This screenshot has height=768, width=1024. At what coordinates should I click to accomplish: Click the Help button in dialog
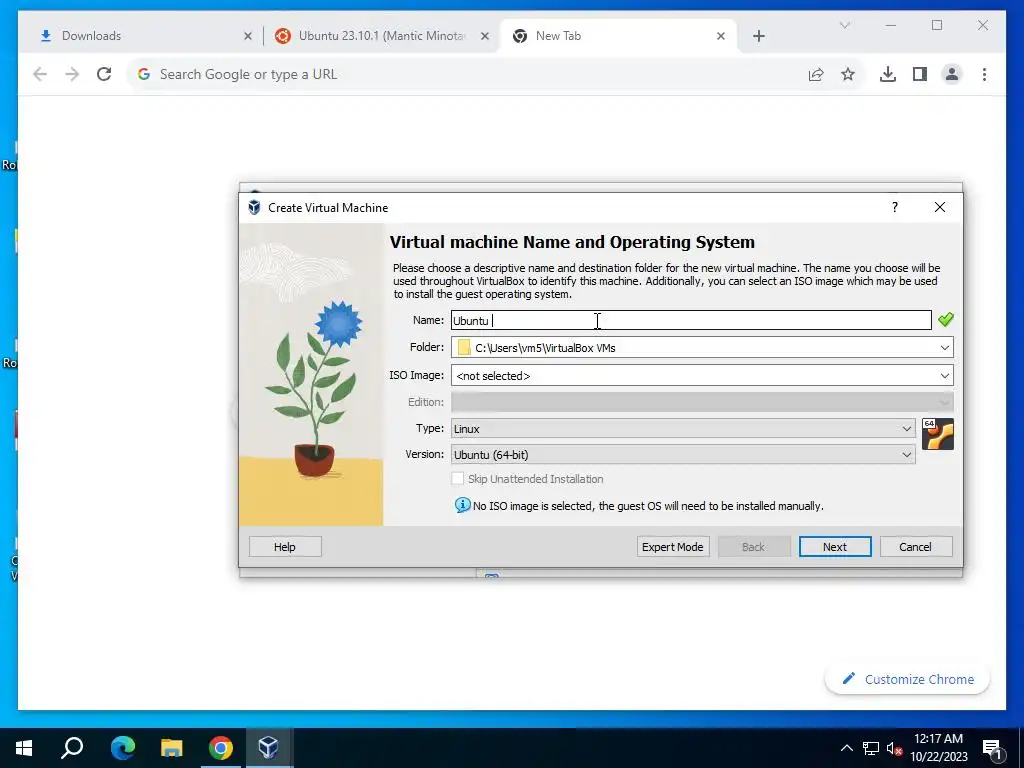(x=285, y=547)
